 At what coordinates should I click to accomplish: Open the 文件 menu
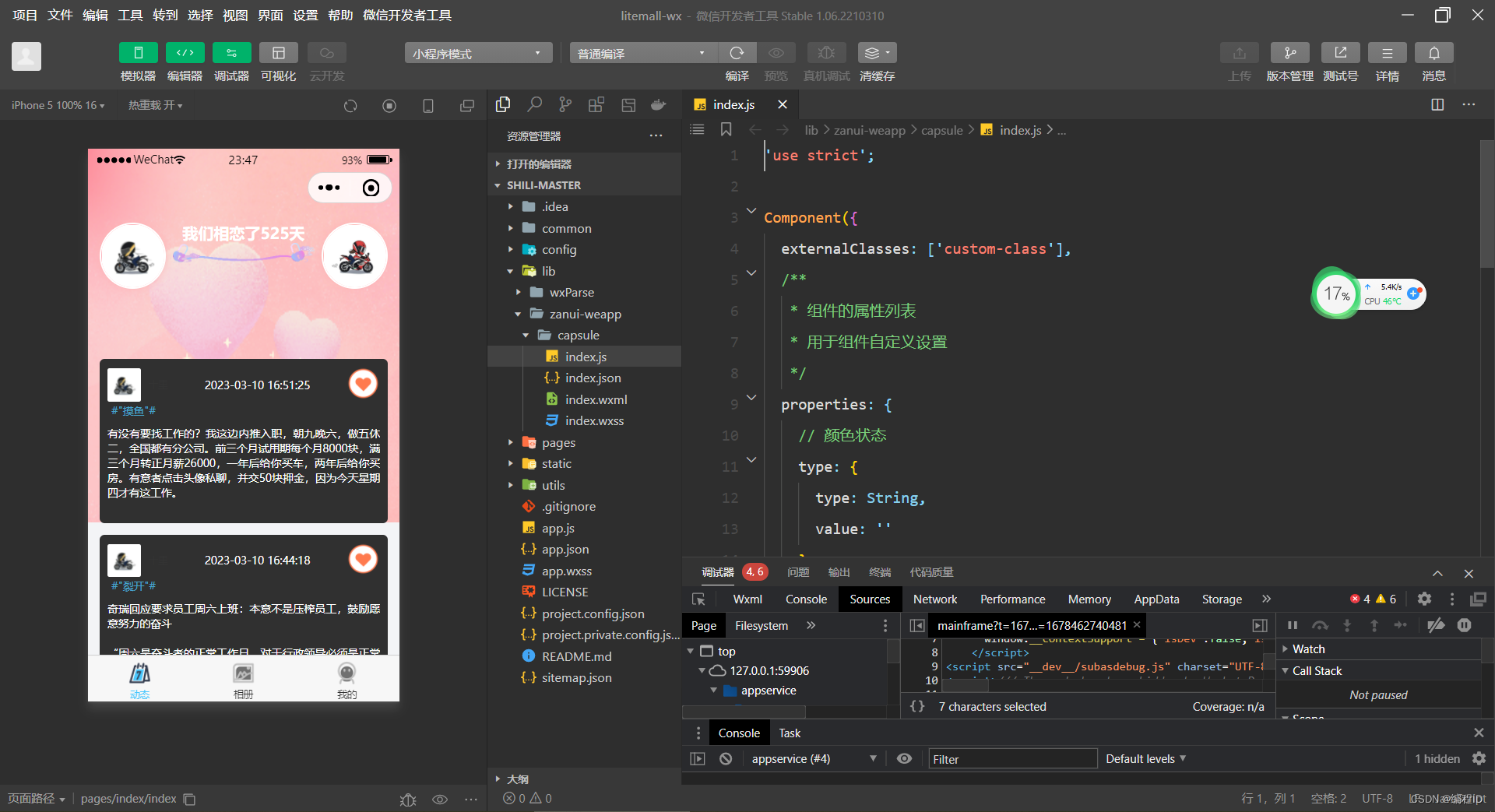pos(60,15)
